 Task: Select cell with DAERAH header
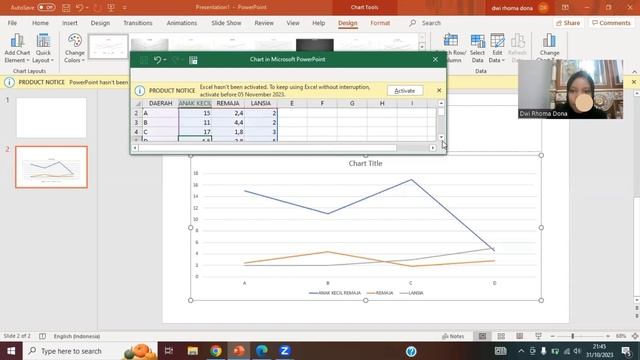click(x=160, y=103)
